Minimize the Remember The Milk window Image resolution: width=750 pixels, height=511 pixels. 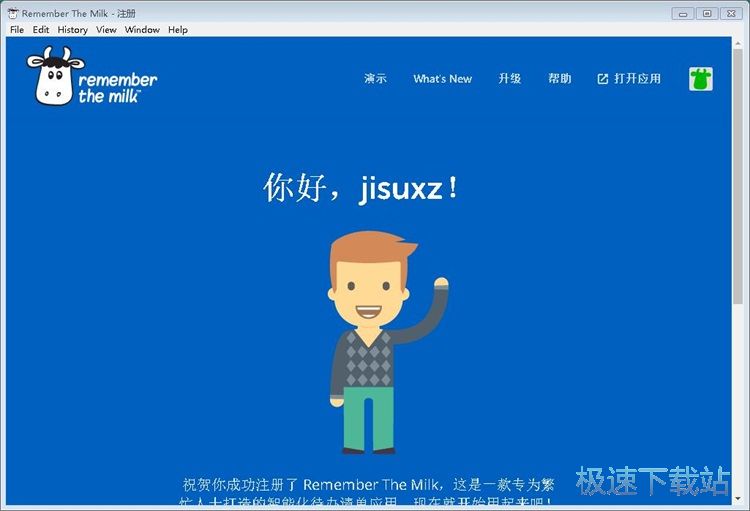click(x=683, y=14)
